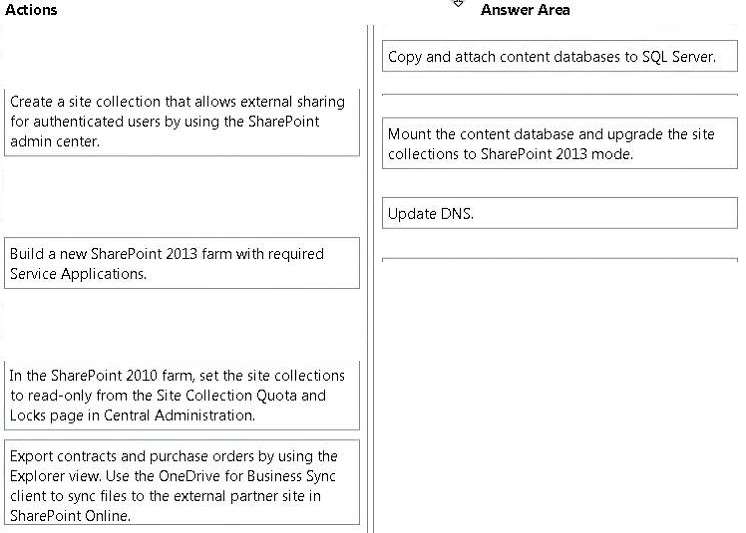Select 'Export contracts and purchase orders' action
This screenshot has width=746, height=533.
tap(182, 483)
